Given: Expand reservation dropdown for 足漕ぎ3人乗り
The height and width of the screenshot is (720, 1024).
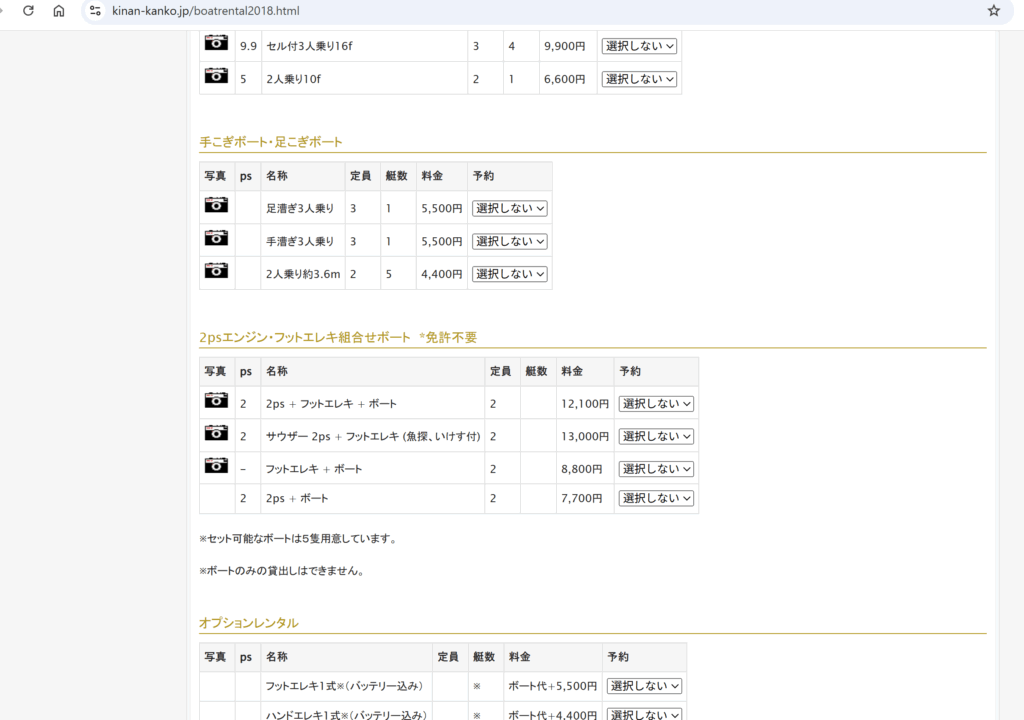Looking at the screenshot, I should (x=510, y=209).
